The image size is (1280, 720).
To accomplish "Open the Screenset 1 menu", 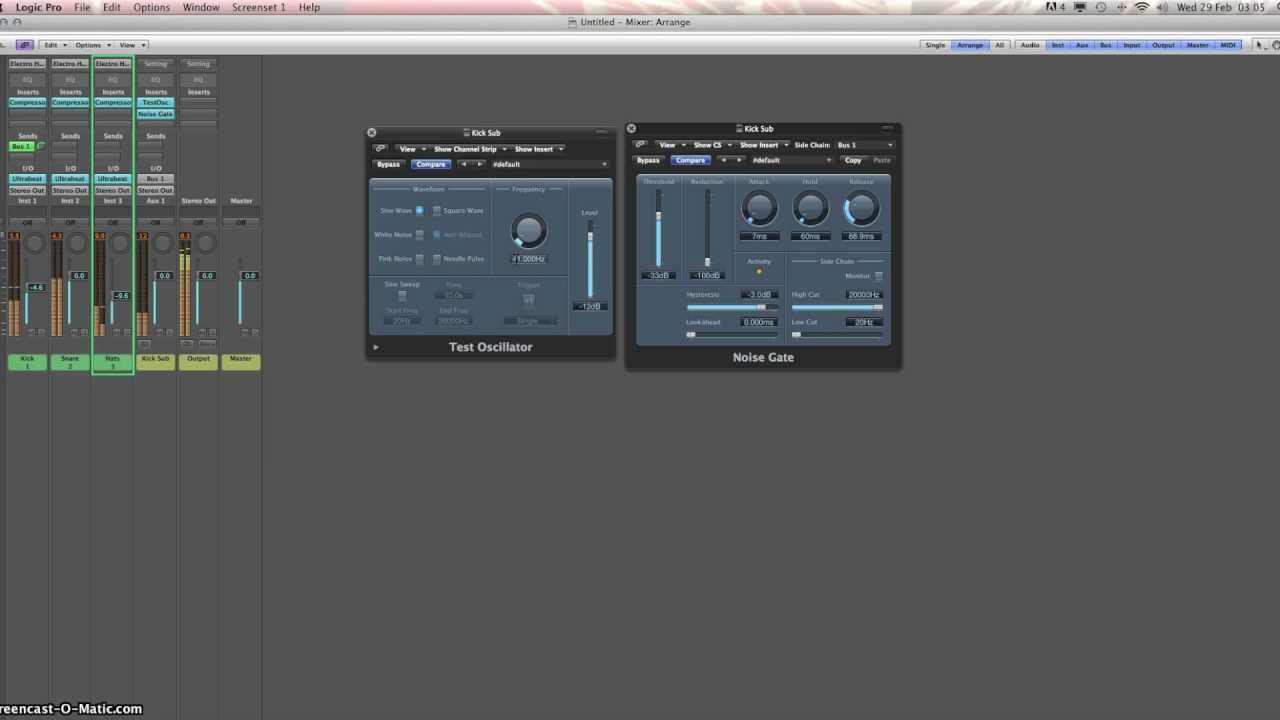I will (258, 7).
